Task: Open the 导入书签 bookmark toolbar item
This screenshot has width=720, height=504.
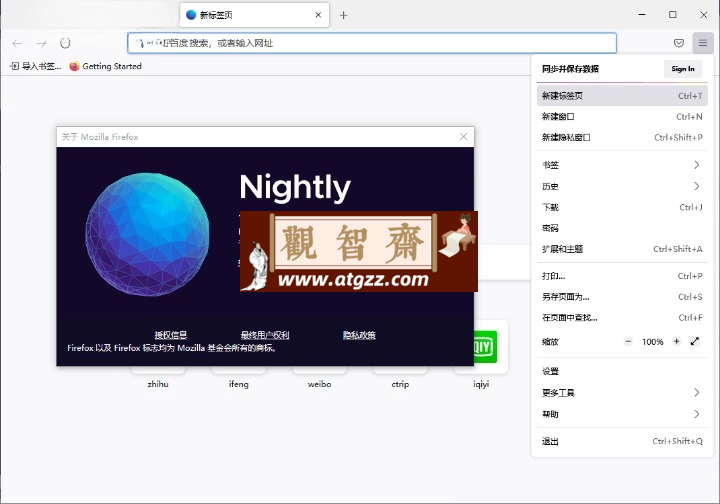Action: (35, 66)
